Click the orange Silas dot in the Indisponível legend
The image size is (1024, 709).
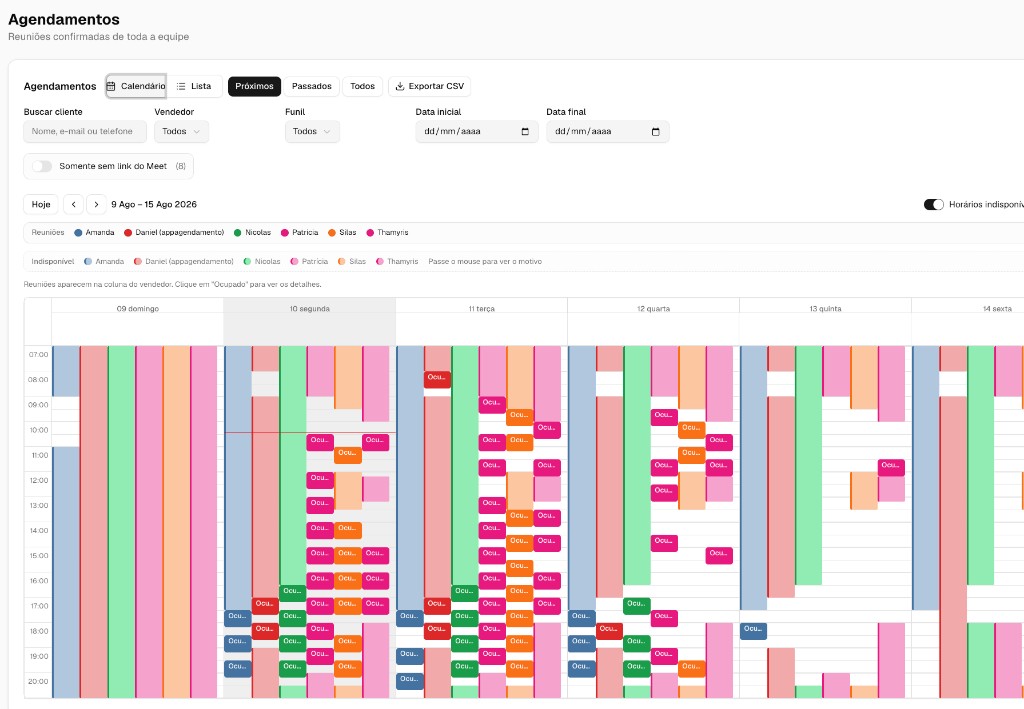342,262
